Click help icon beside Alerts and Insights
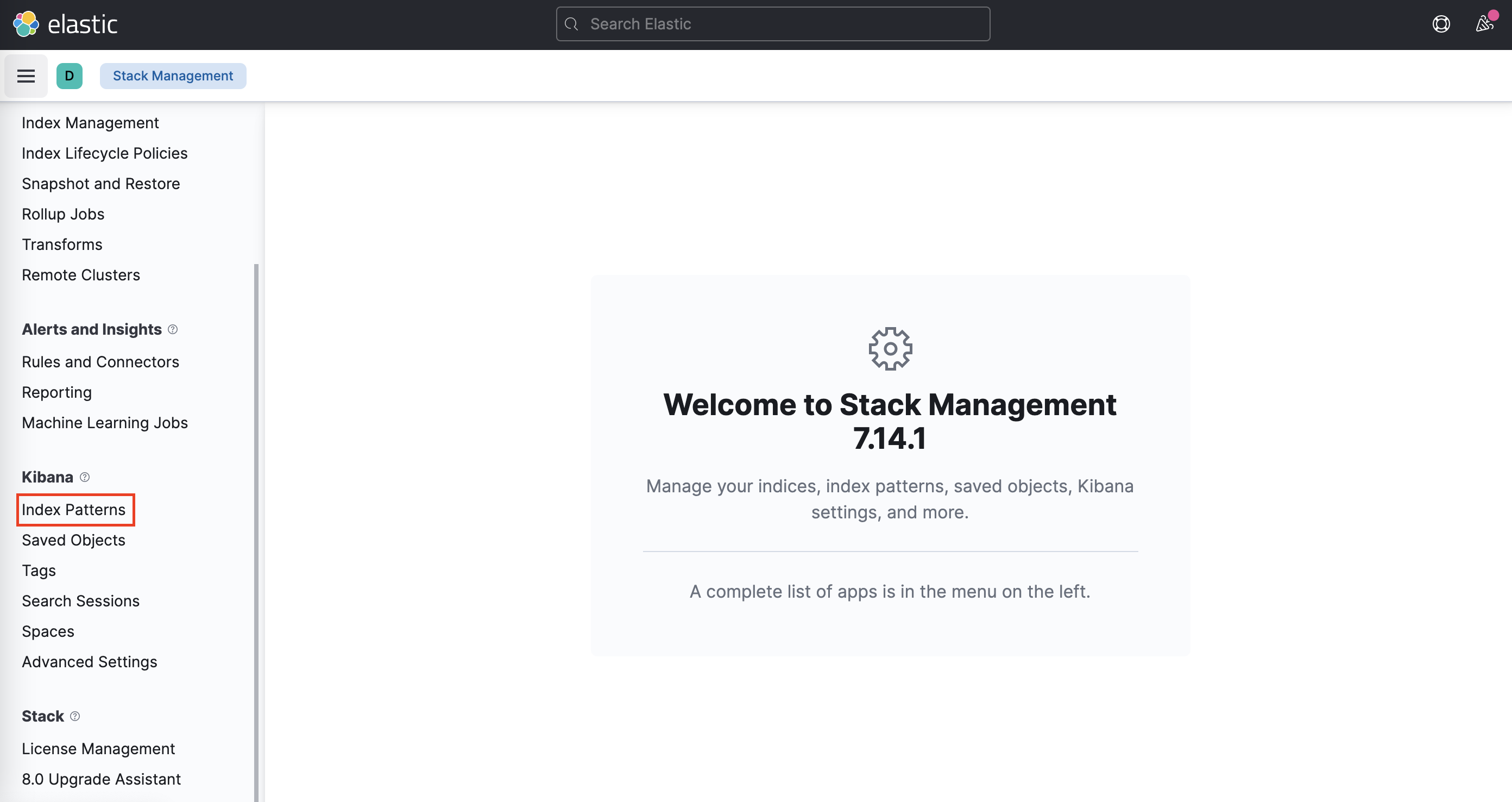Screen dimensions: 1512x802 click(173, 329)
